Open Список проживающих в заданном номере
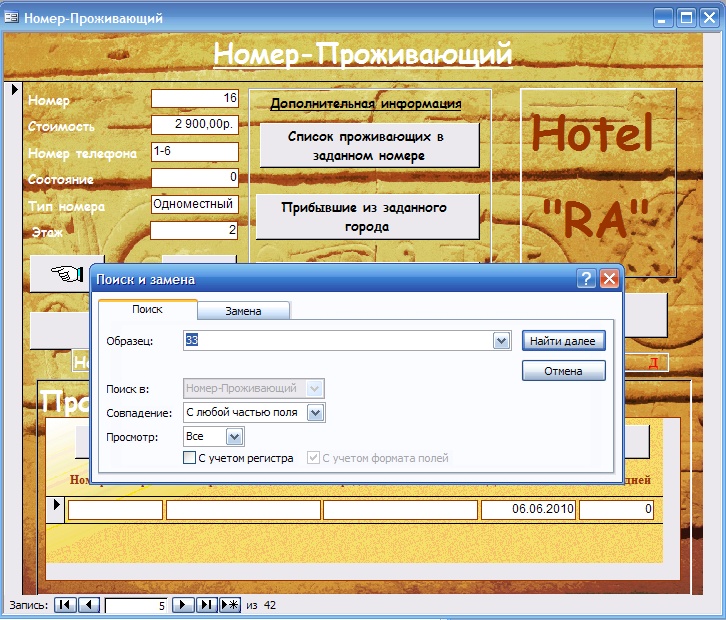726x620 pixels. [x=369, y=145]
